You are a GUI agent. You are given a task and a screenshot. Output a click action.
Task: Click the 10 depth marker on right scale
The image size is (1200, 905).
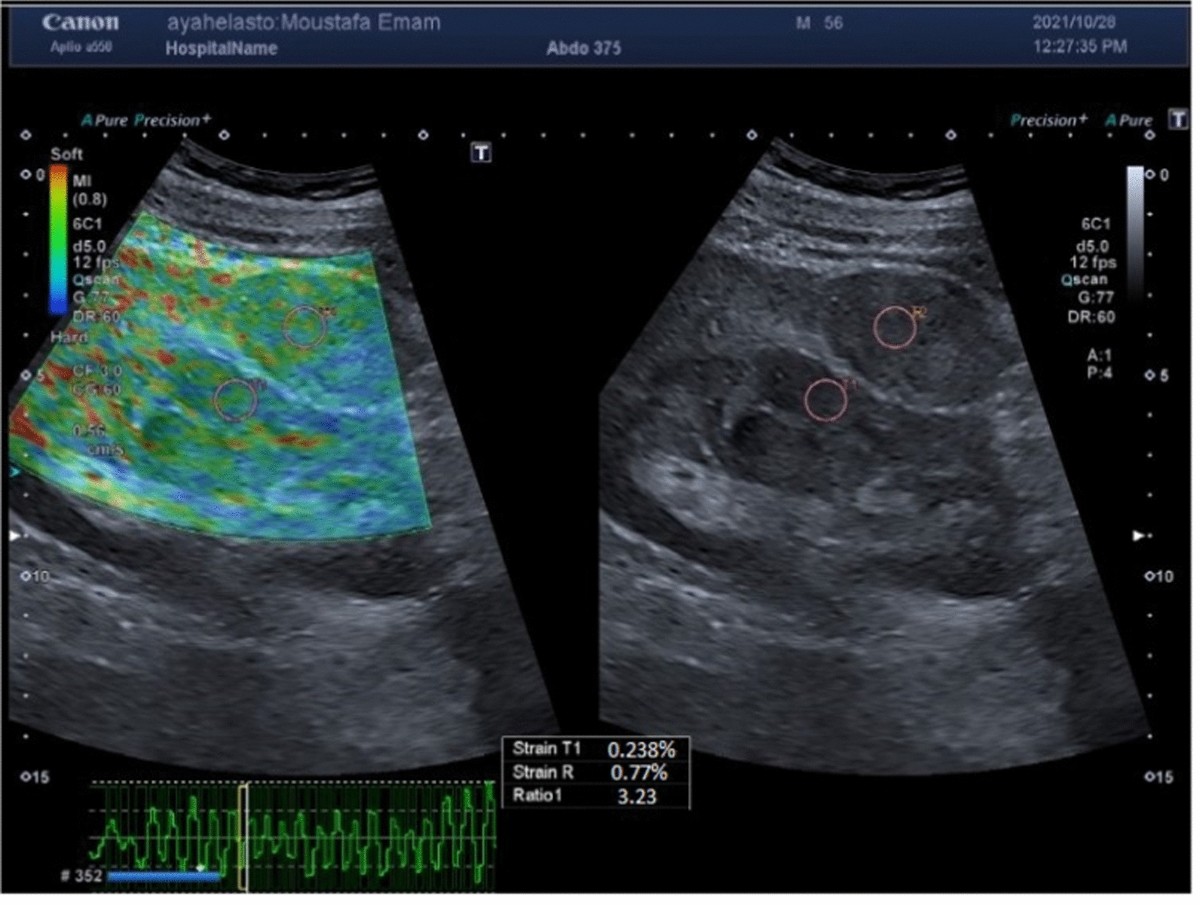coord(1157,577)
